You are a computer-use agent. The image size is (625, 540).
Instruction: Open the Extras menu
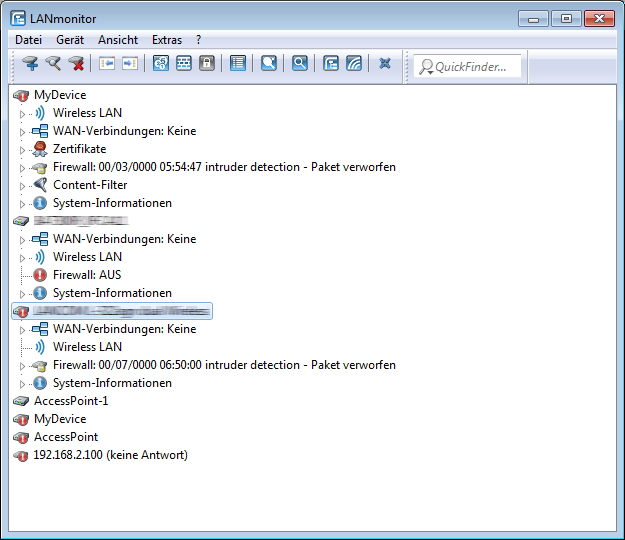(167, 40)
